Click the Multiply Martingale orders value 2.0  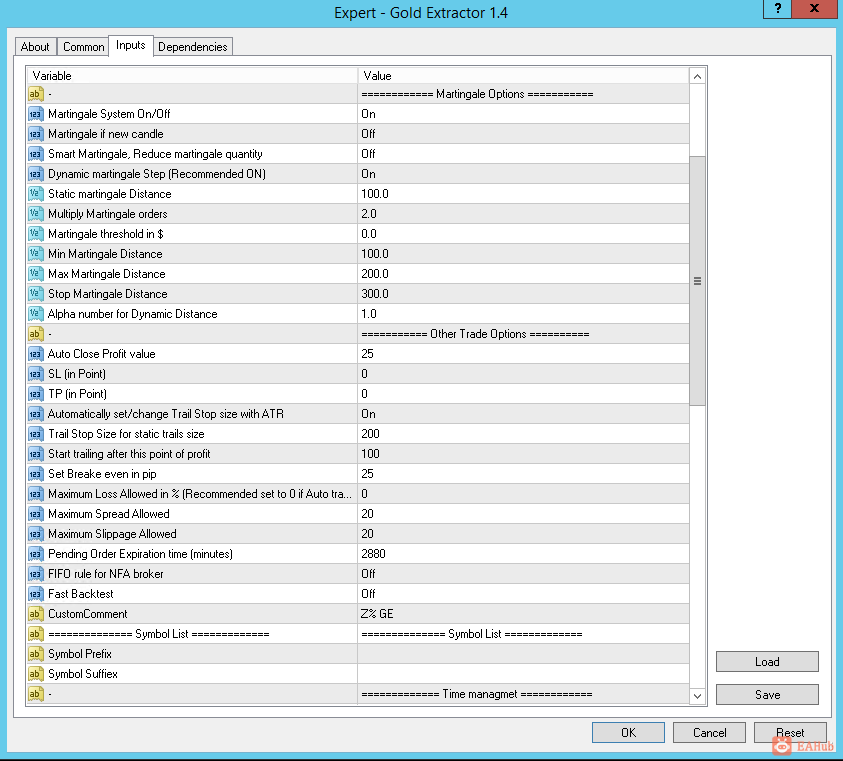(x=523, y=214)
